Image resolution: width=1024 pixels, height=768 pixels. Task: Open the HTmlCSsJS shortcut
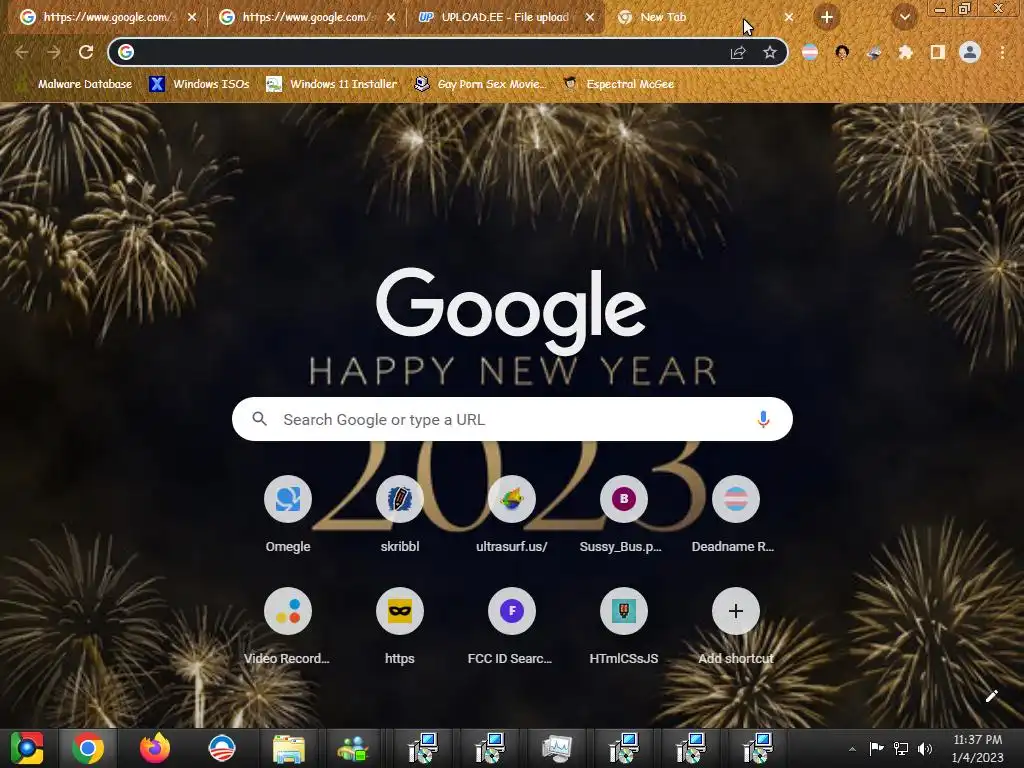click(624, 627)
